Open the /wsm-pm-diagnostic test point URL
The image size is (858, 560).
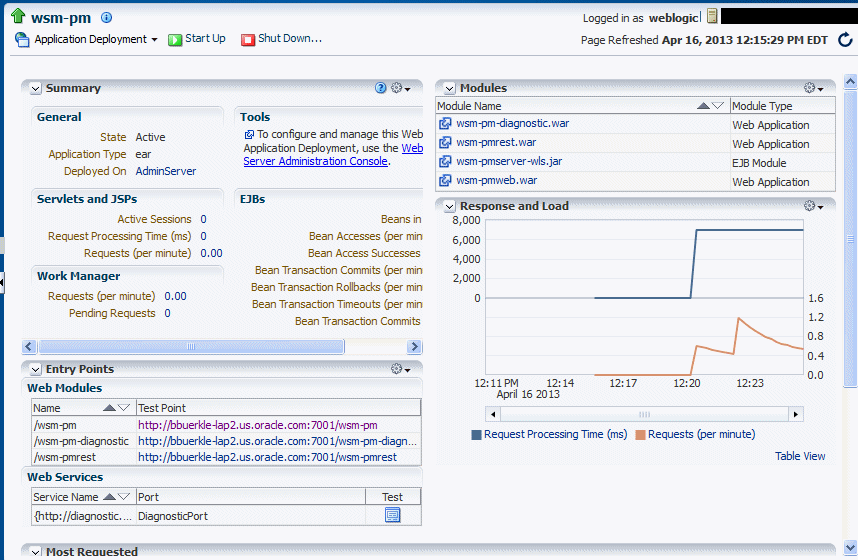pos(277,441)
